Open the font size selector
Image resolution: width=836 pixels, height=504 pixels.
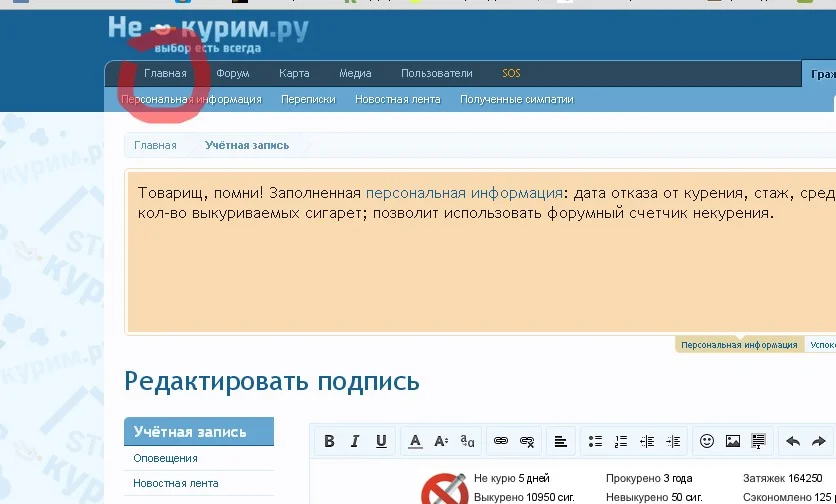point(441,441)
